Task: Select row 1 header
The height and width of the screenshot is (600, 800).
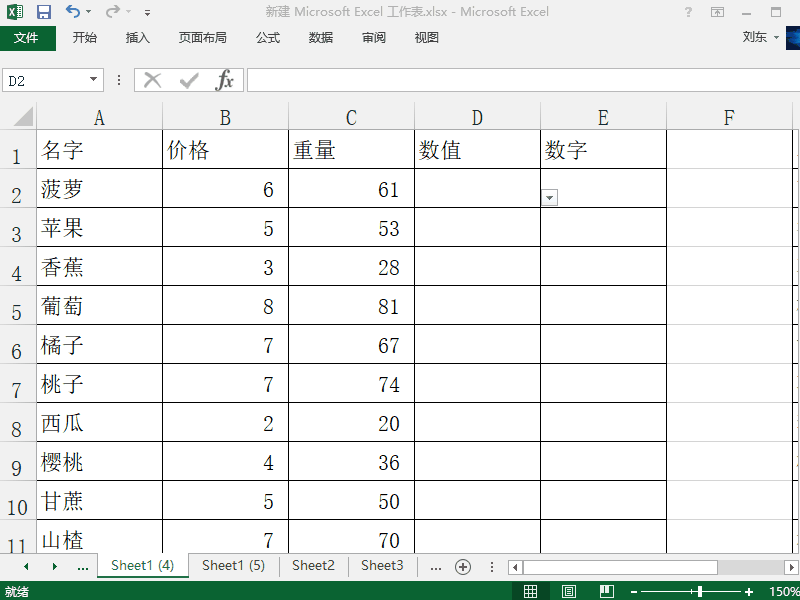Action: tap(17, 150)
